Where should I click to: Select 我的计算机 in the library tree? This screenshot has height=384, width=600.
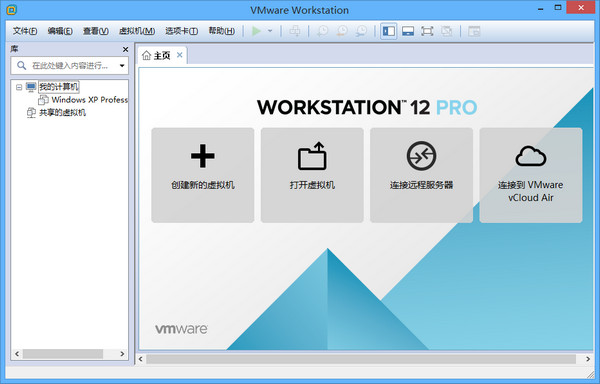59,87
